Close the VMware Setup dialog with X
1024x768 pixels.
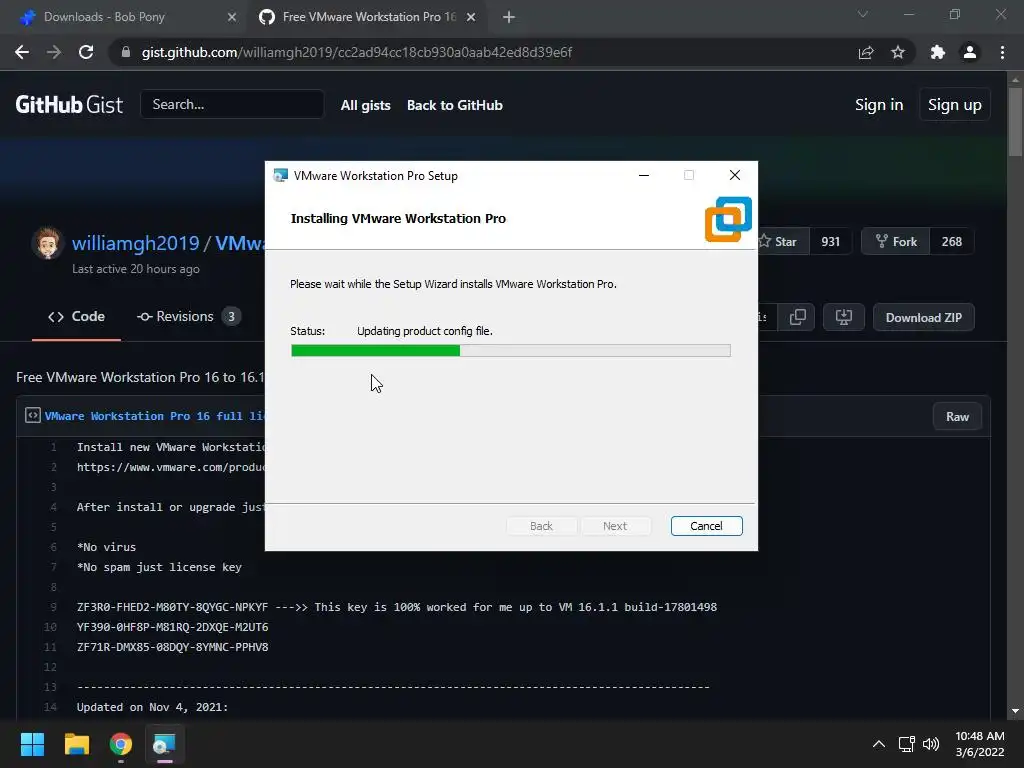point(735,175)
